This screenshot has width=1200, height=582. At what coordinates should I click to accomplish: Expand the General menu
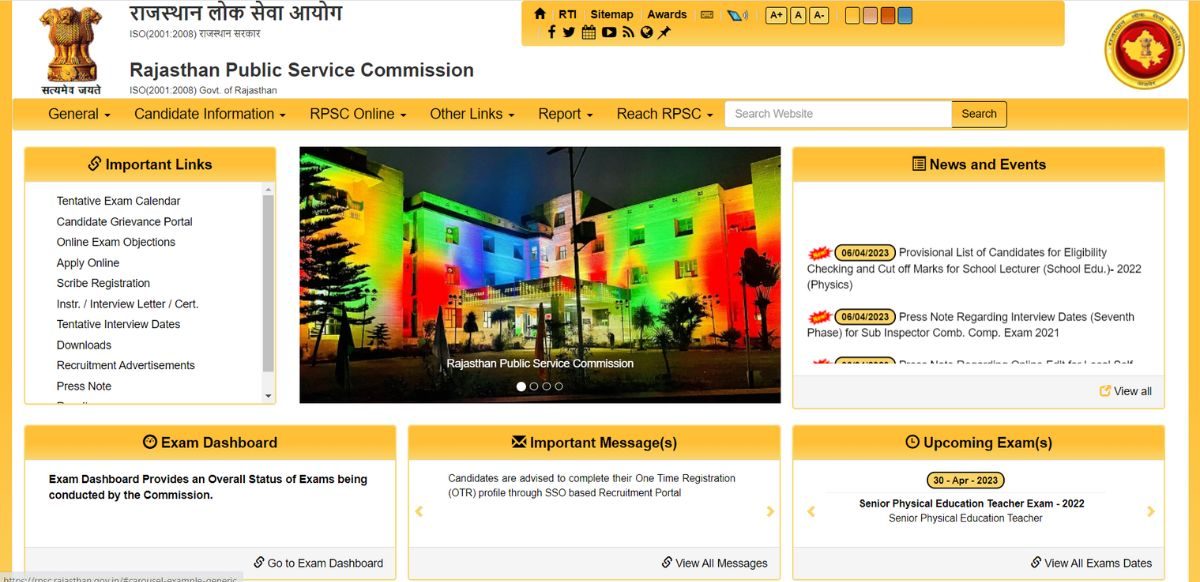[x=79, y=114]
